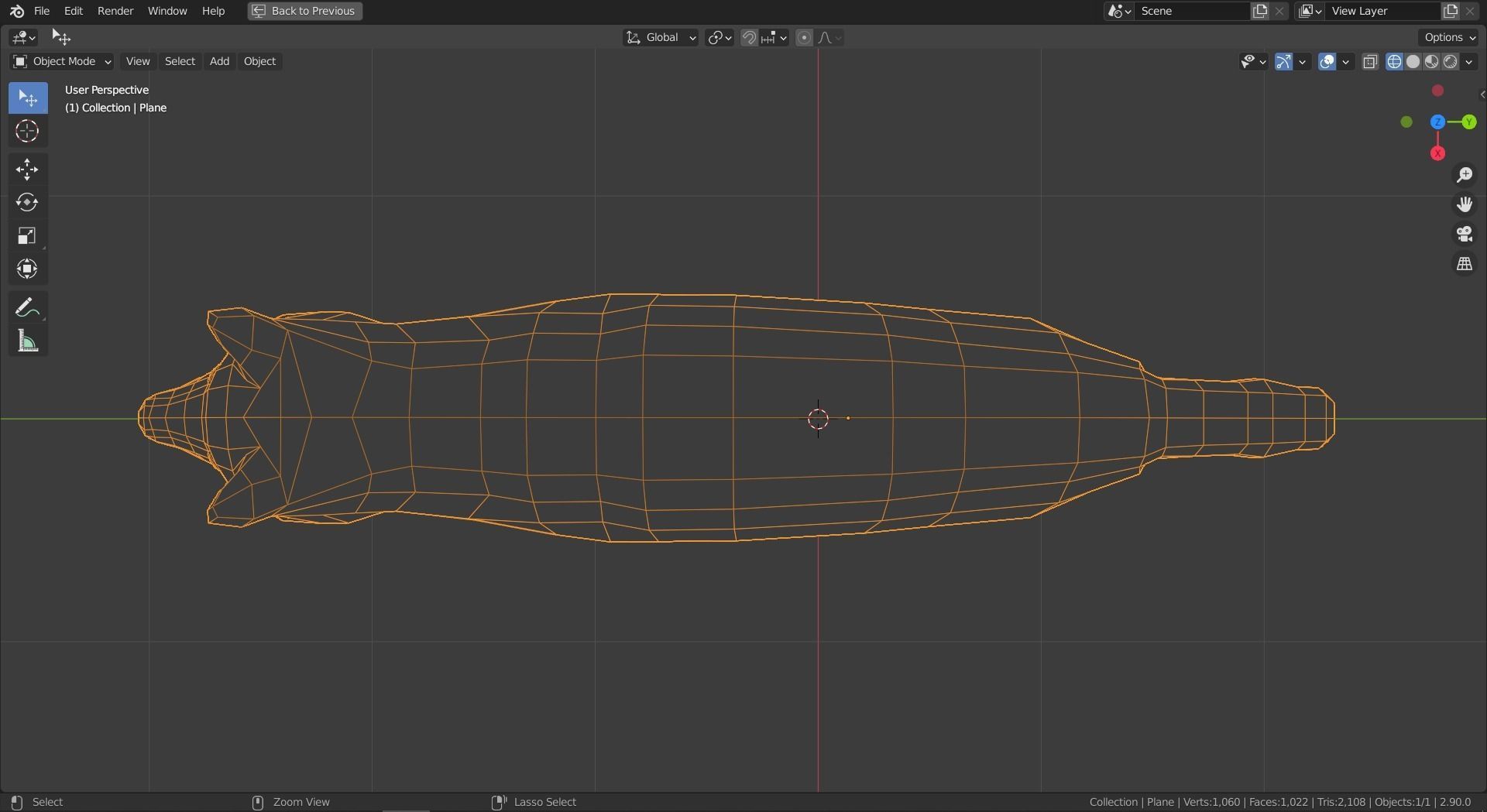
Task: Open the Options dropdown
Action: pyautogui.click(x=1450, y=37)
